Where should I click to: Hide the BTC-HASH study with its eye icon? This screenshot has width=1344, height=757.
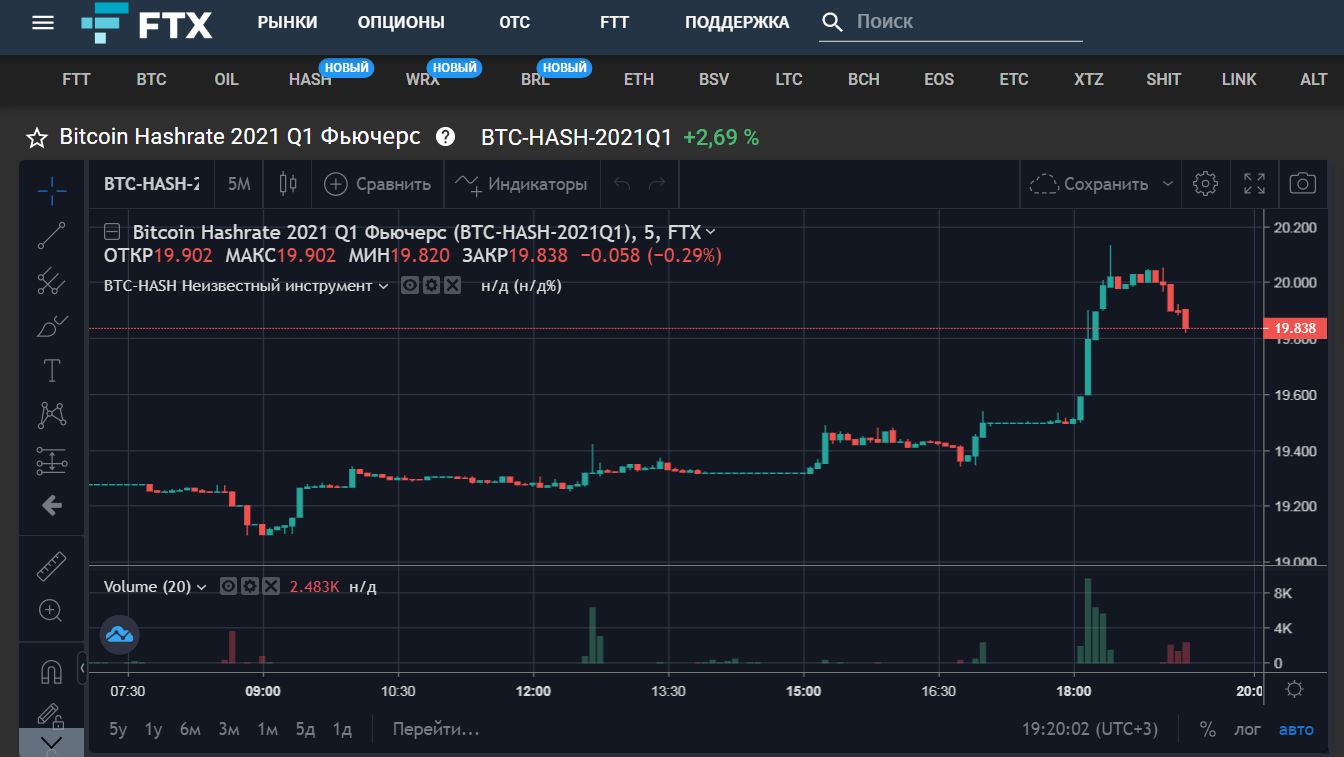(x=410, y=286)
